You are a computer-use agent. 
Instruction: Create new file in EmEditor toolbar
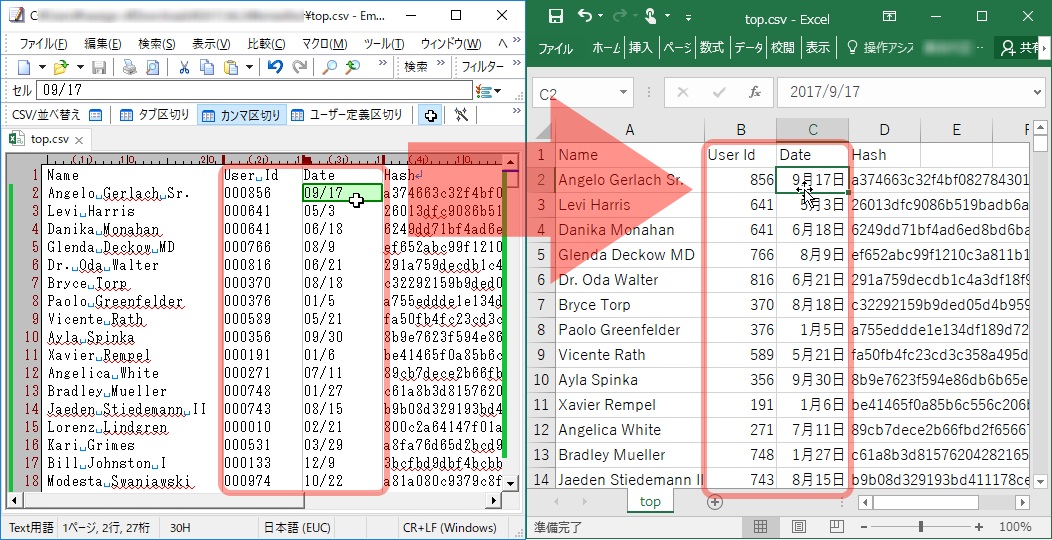pyautogui.click(x=23, y=67)
